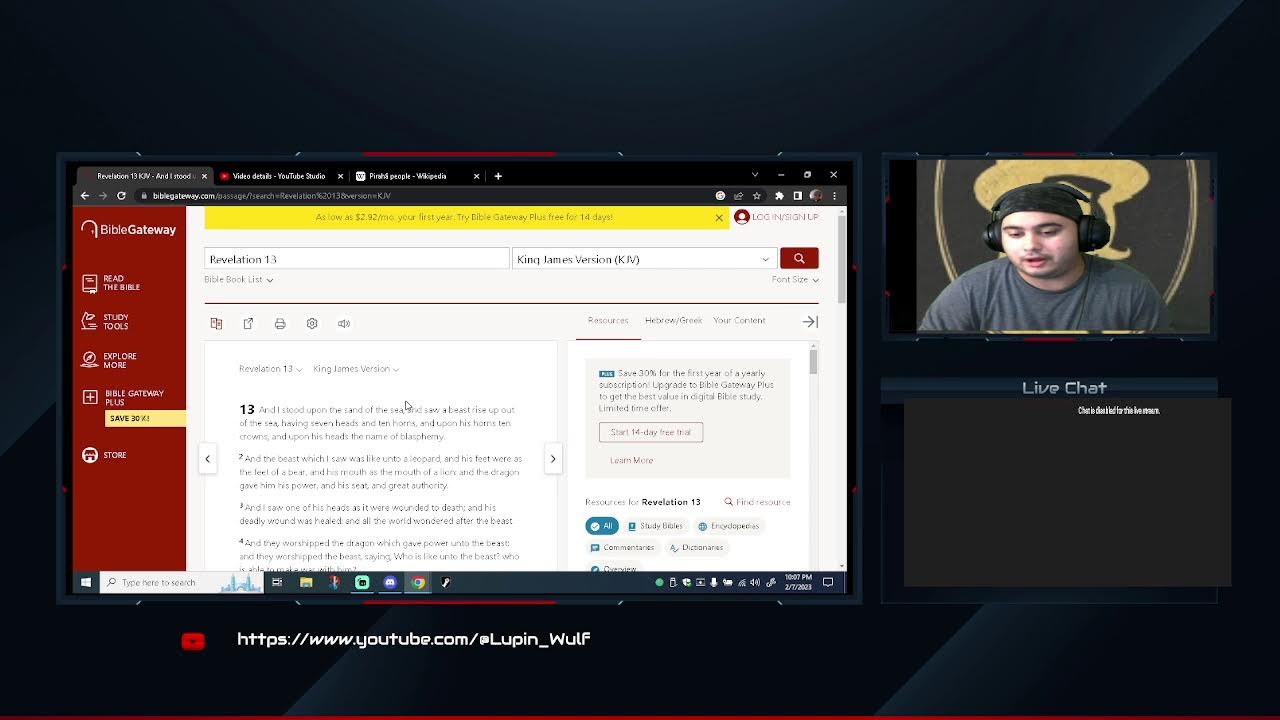The image size is (1280, 720).
Task: Collapse the resources sidebar arrow icon
Action: [810, 321]
